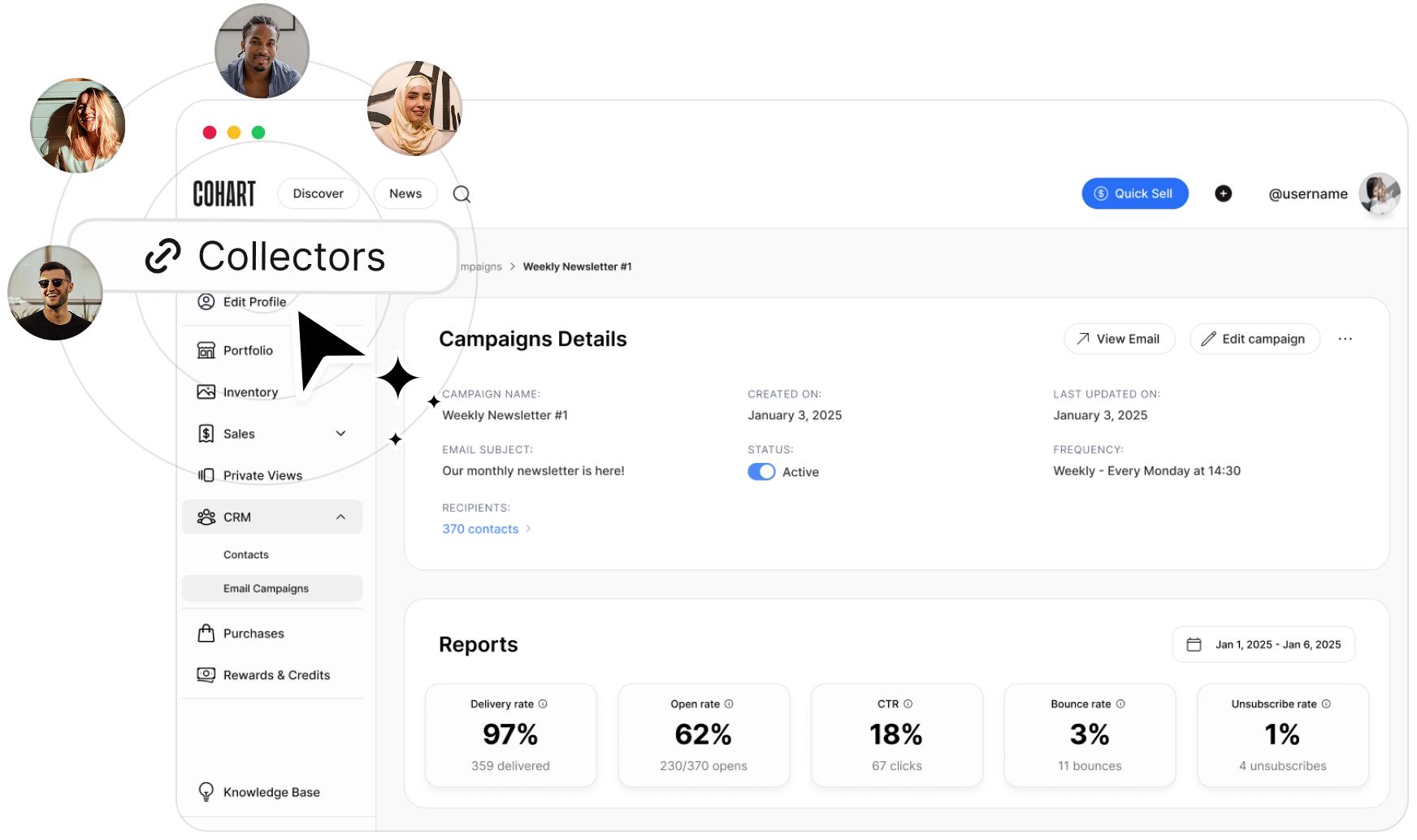The width and height of the screenshot is (1417, 840).
Task: Click the calendar icon in date range
Action: pos(1194,645)
